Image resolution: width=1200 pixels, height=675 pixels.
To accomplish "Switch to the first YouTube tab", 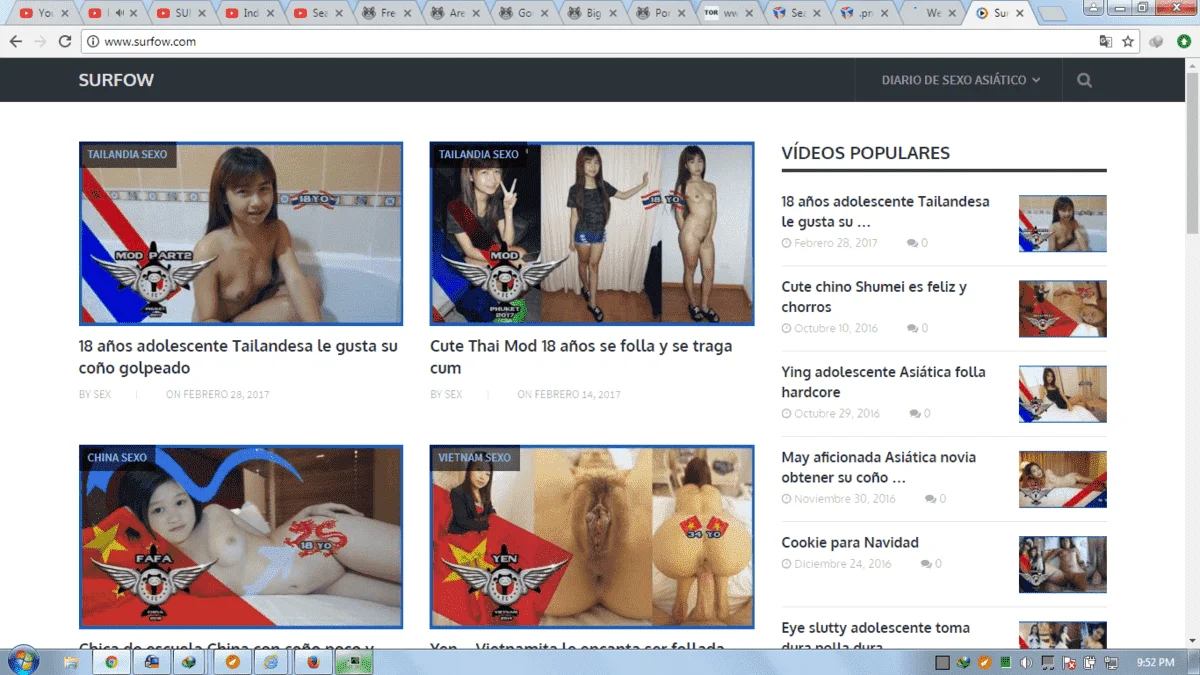I will (40, 13).
